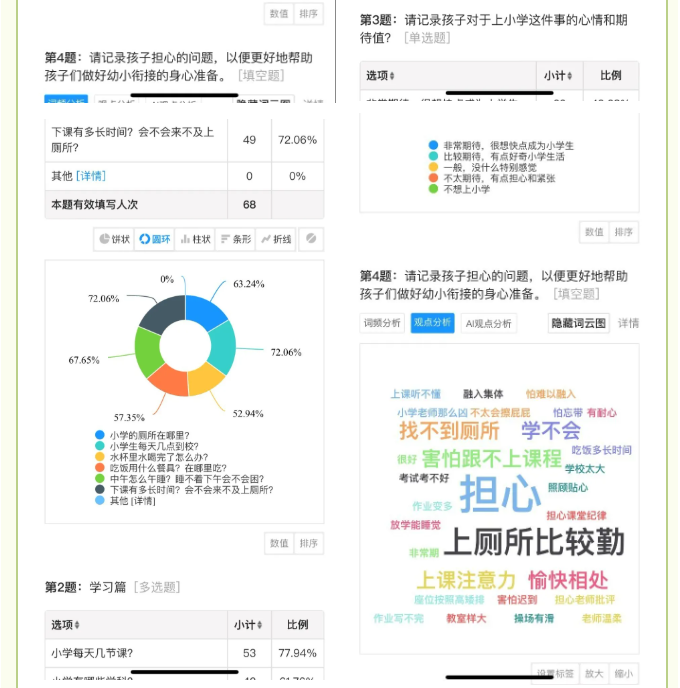Choose the 柱状 column chart type
680x688 pixels.
coord(195,239)
